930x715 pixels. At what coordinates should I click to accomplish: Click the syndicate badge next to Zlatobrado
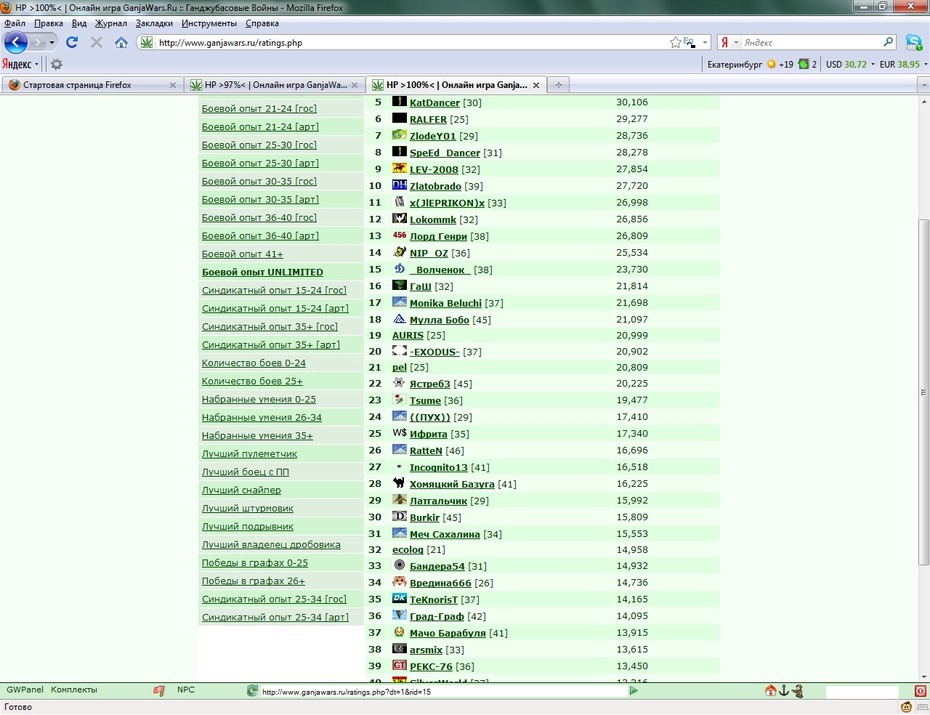(x=399, y=186)
